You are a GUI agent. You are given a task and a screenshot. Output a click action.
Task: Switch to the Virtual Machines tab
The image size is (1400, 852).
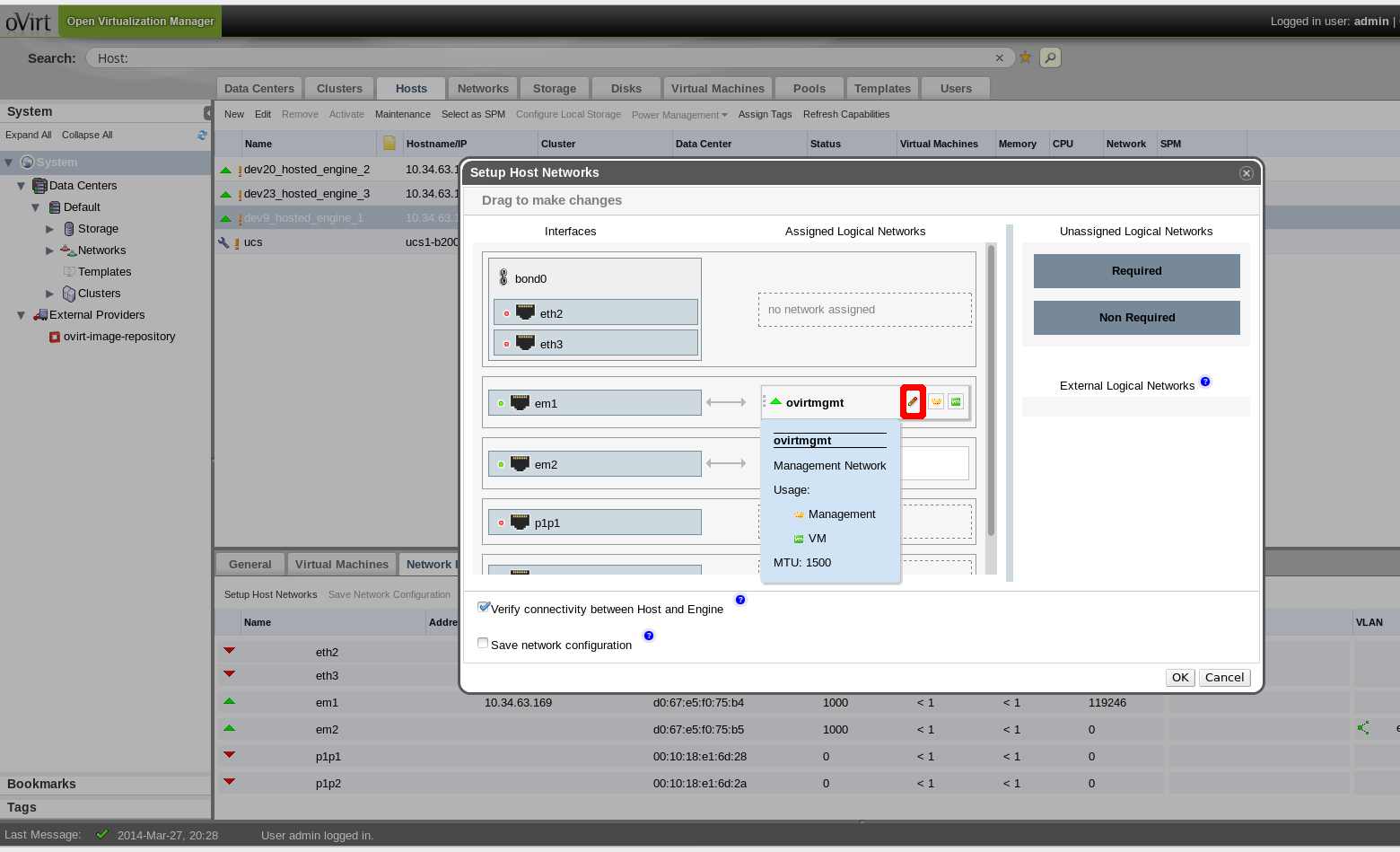pos(717,88)
